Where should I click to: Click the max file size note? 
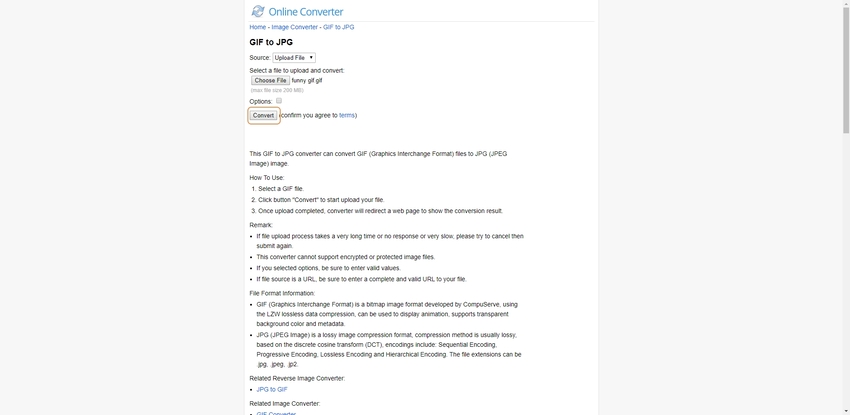(276, 90)
